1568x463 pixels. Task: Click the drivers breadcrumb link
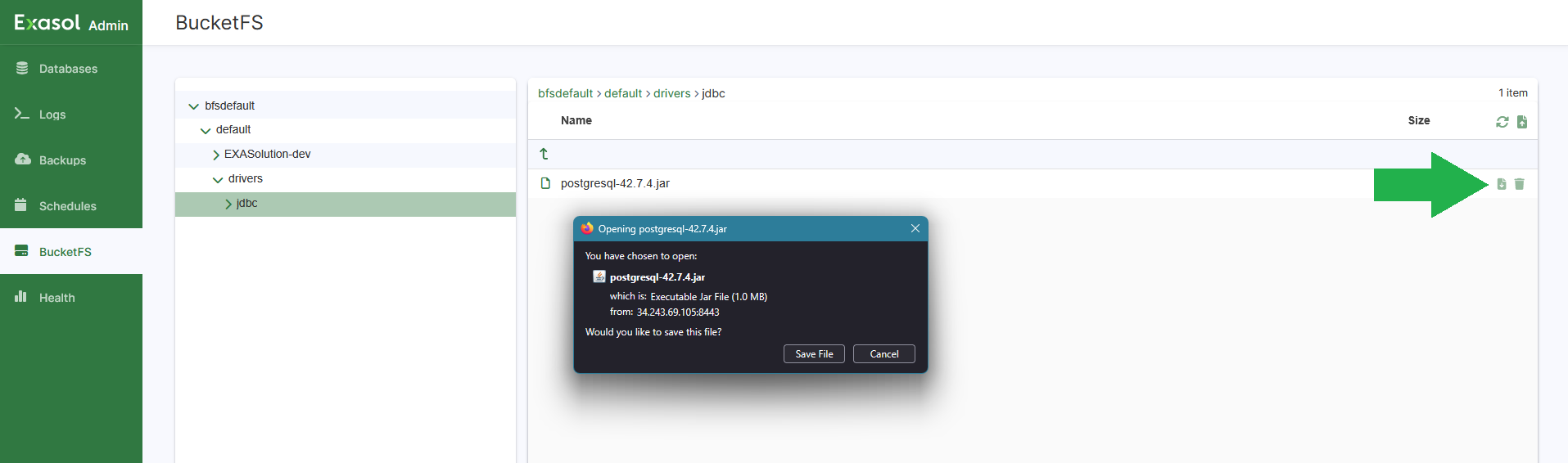tap(671, 93)
